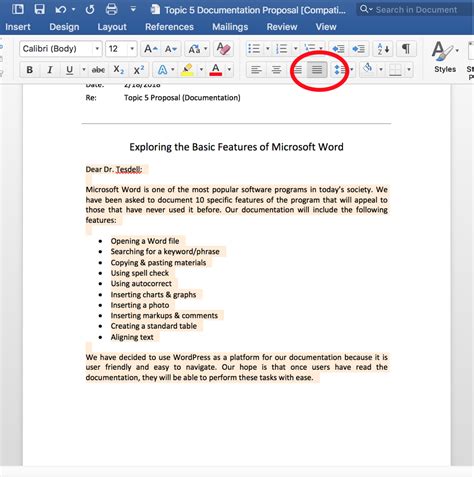Increase the paragraph indent

359,49
